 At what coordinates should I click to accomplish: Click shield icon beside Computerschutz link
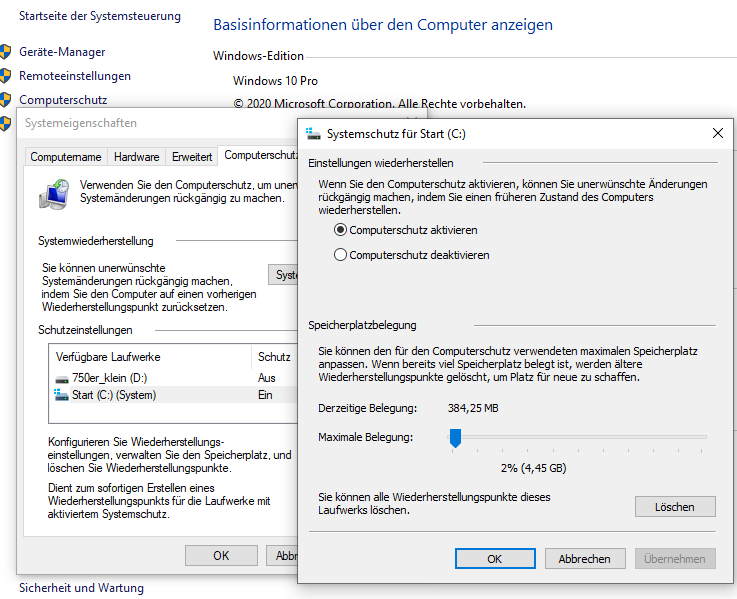click(5, 100)
